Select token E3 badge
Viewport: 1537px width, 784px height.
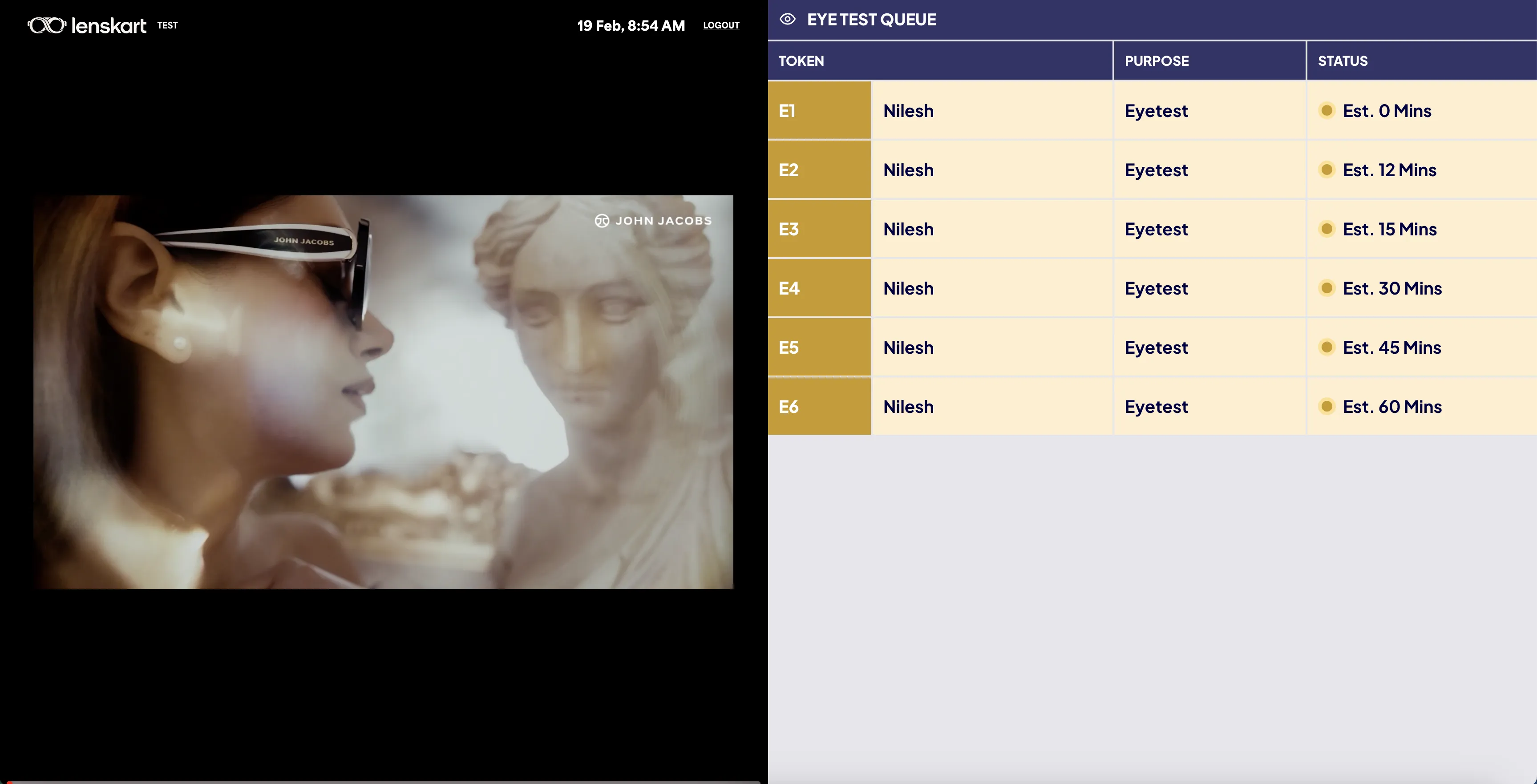coord(819,229)
